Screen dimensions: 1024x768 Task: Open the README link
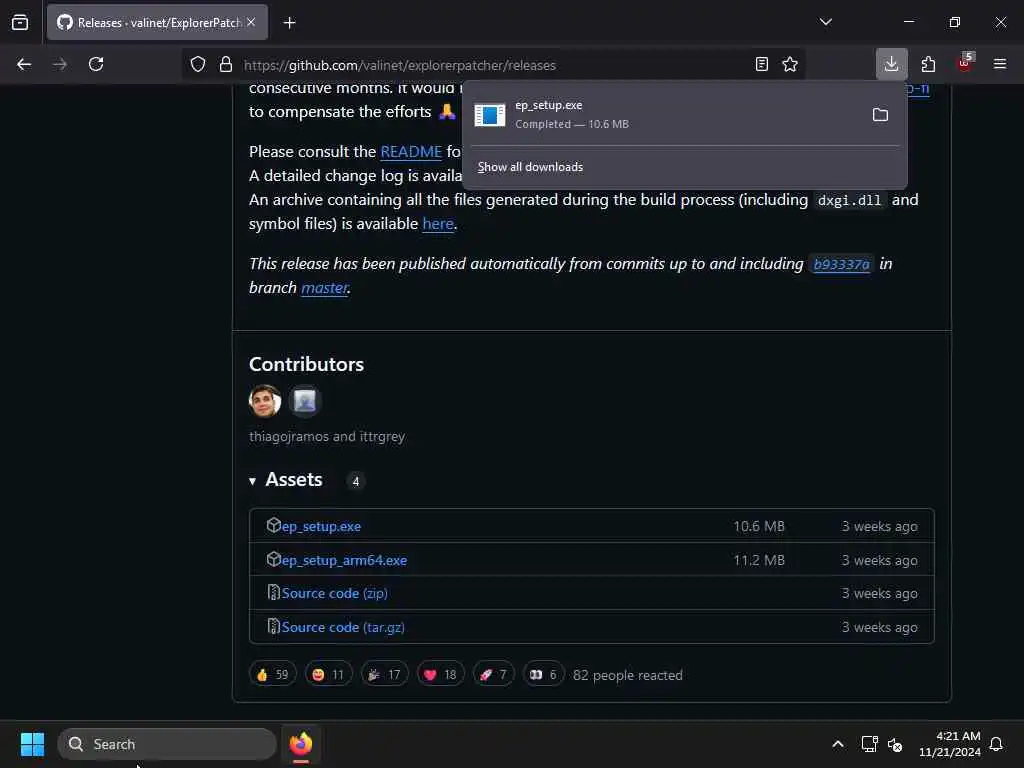(411, 152)
